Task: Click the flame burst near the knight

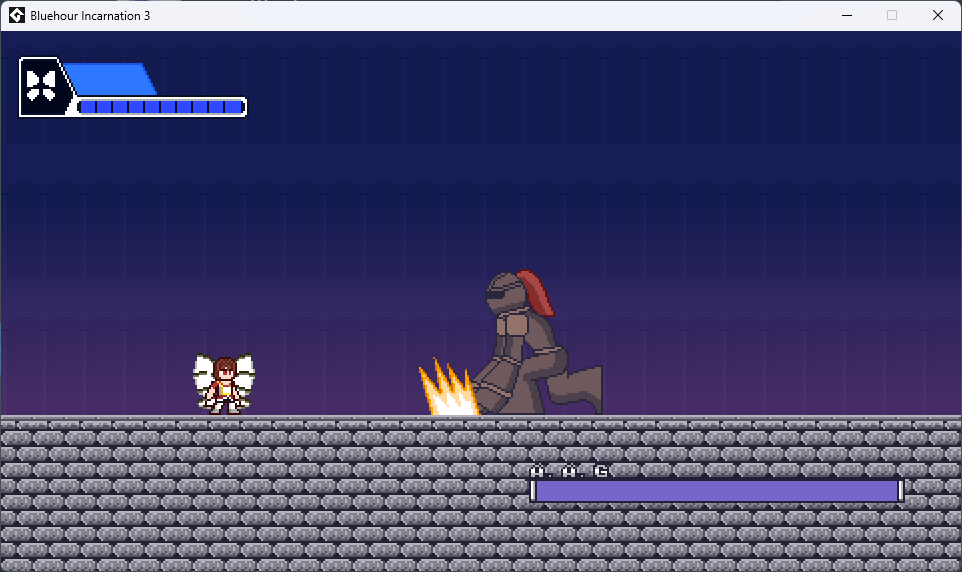Action: pyautogui.click(x=448, y=388)
